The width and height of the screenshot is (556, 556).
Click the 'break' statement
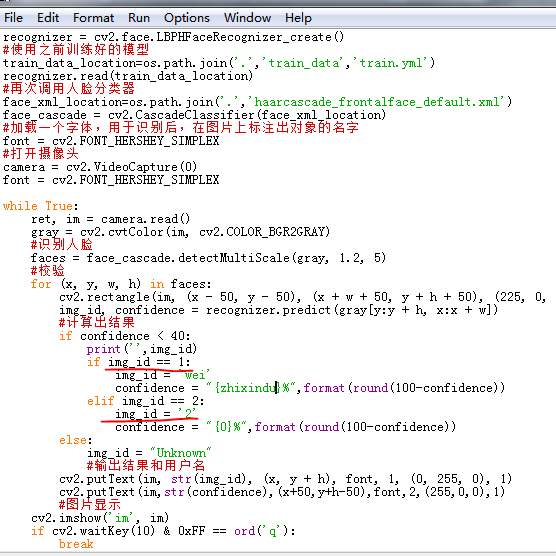coord(76,544)
